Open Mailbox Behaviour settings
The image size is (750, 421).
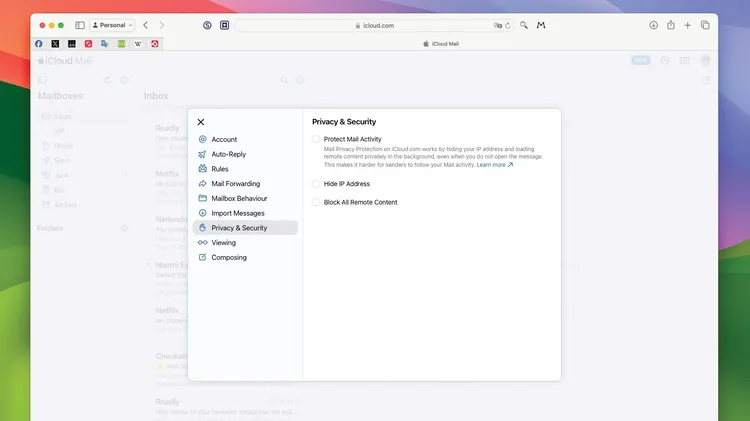click(245, 198)
